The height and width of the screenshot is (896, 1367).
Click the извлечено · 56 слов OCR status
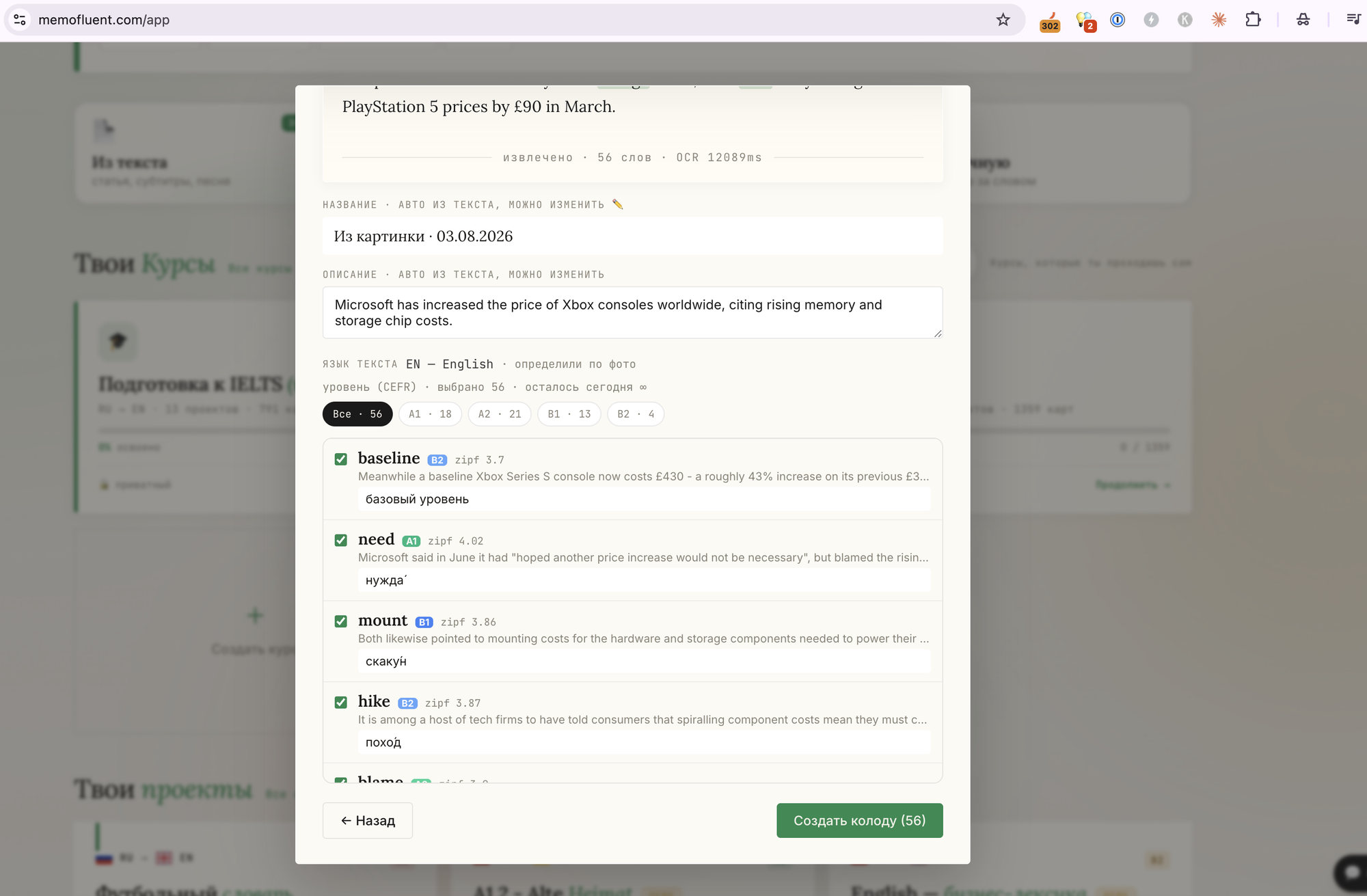(x=632, y=157)
